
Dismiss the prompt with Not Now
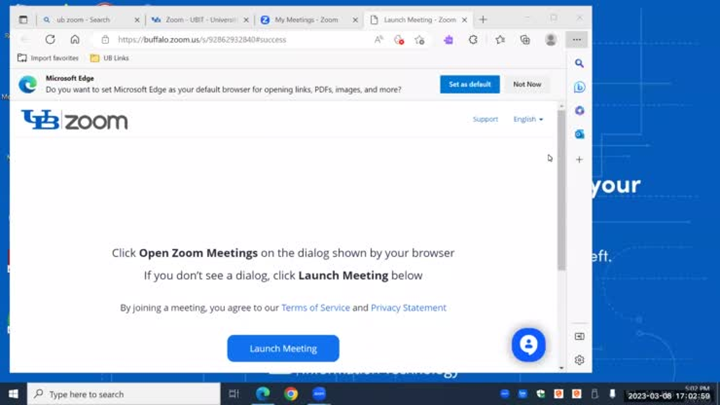[x=527, y=84]
